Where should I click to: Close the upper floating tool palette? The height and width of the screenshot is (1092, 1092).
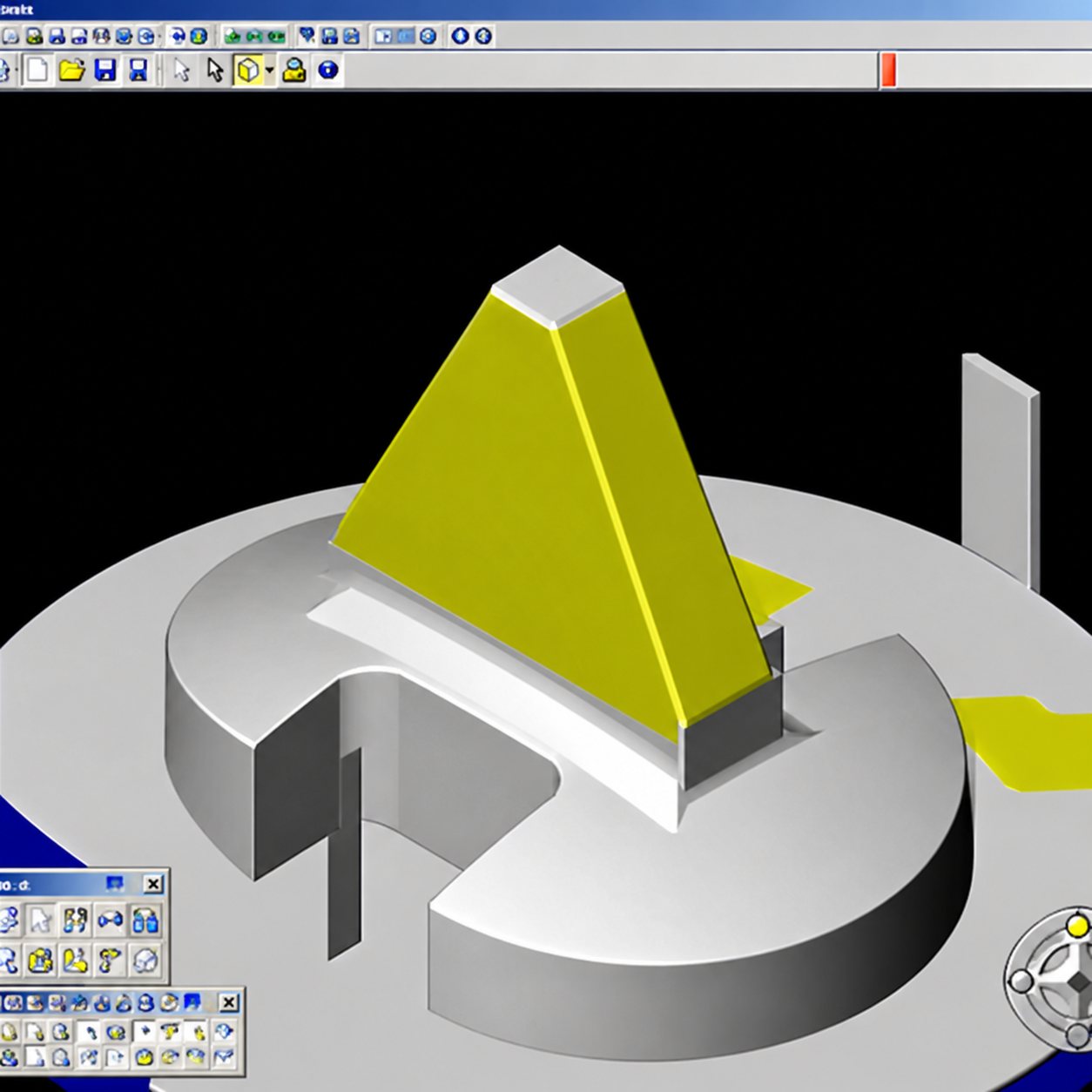(152, 884)
